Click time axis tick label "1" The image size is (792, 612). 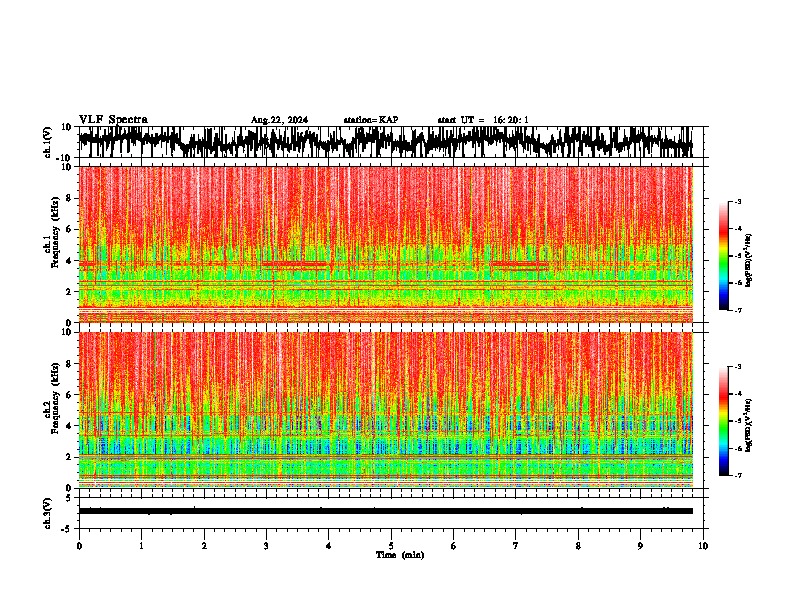coord(141,546)
